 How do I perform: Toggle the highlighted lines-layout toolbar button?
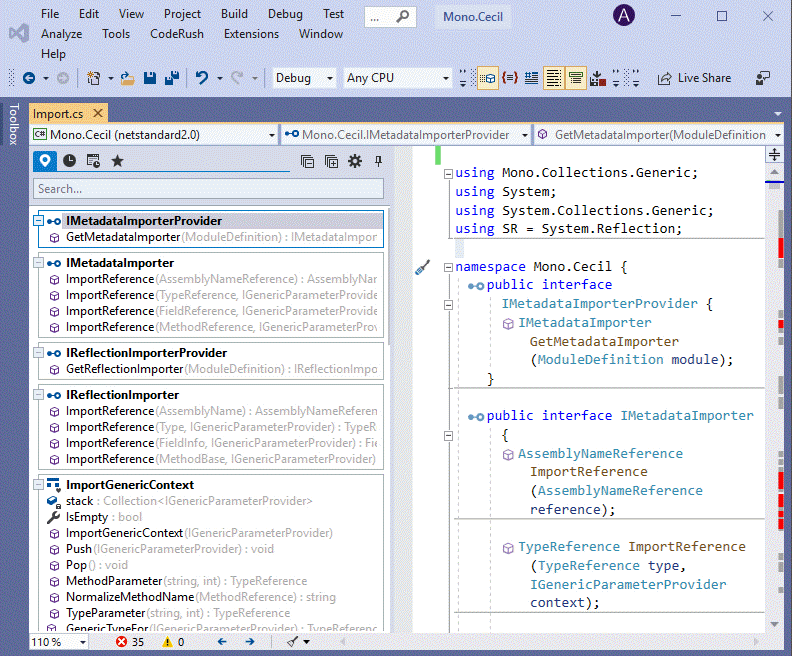point(554,78)
